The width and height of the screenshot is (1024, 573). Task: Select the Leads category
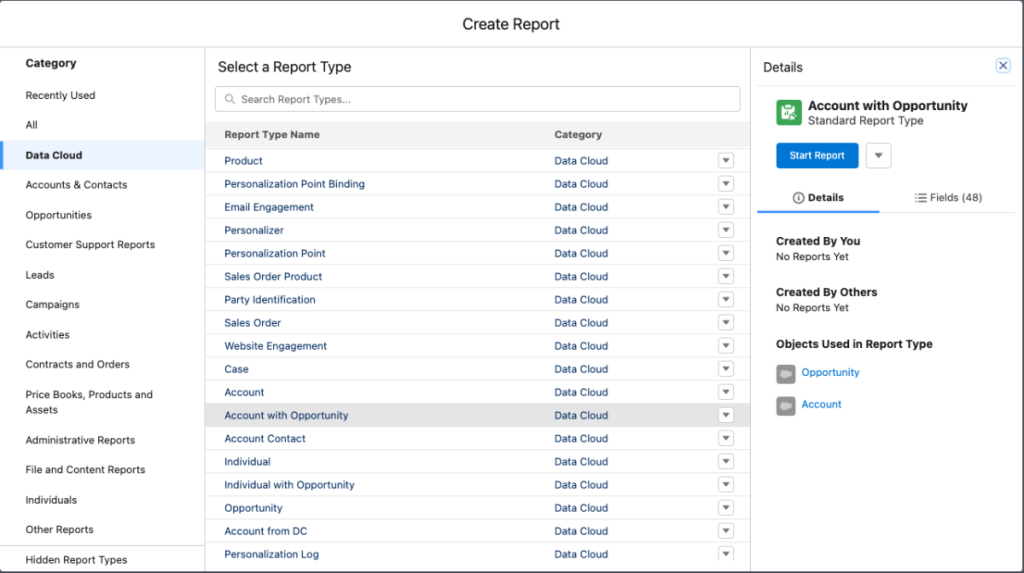tap(40, 275)
